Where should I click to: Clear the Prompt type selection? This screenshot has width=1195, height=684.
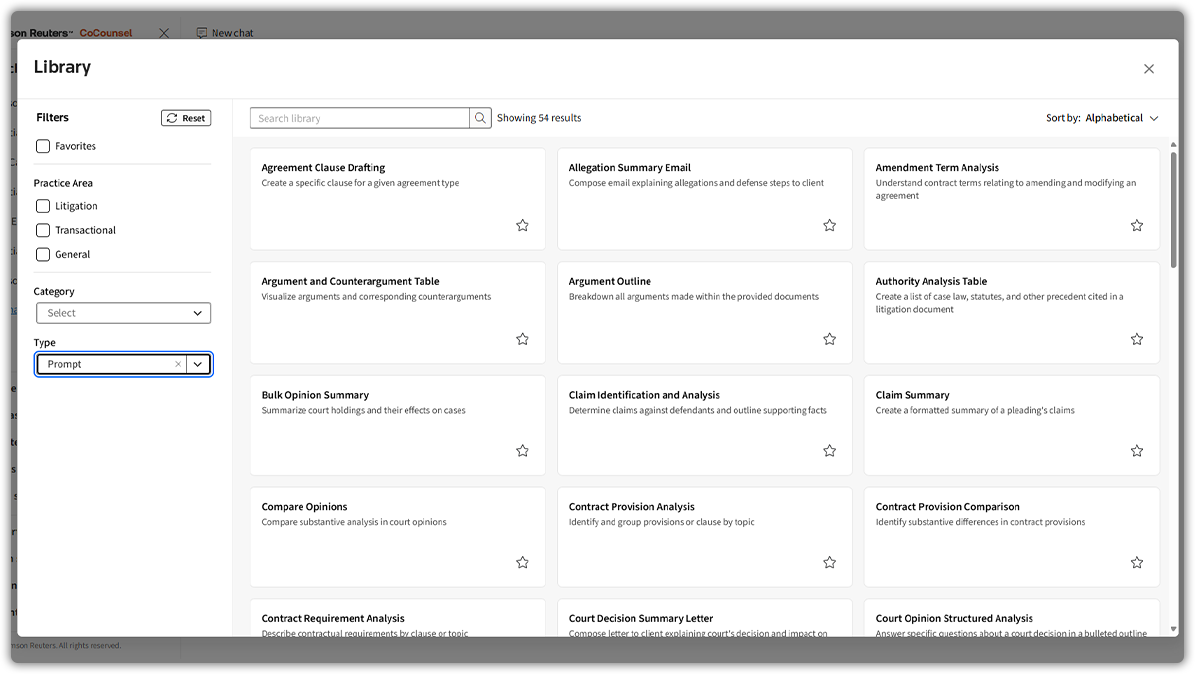pyautogui.click(x=178, y=365)
